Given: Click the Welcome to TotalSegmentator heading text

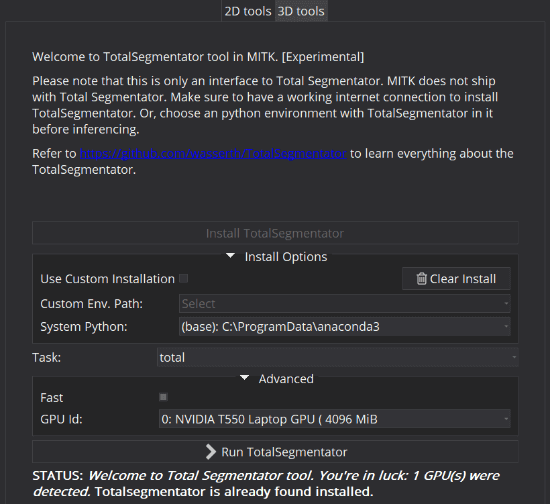Looking at the screenshot, I should coord(198,57).
